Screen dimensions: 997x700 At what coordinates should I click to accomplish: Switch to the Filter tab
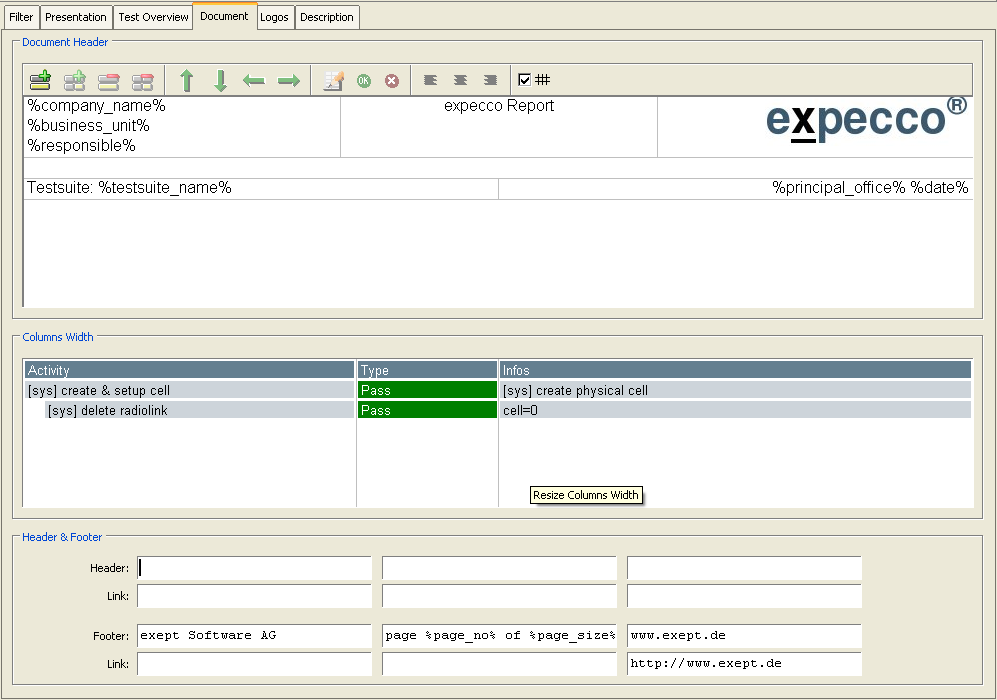[21, 17]
